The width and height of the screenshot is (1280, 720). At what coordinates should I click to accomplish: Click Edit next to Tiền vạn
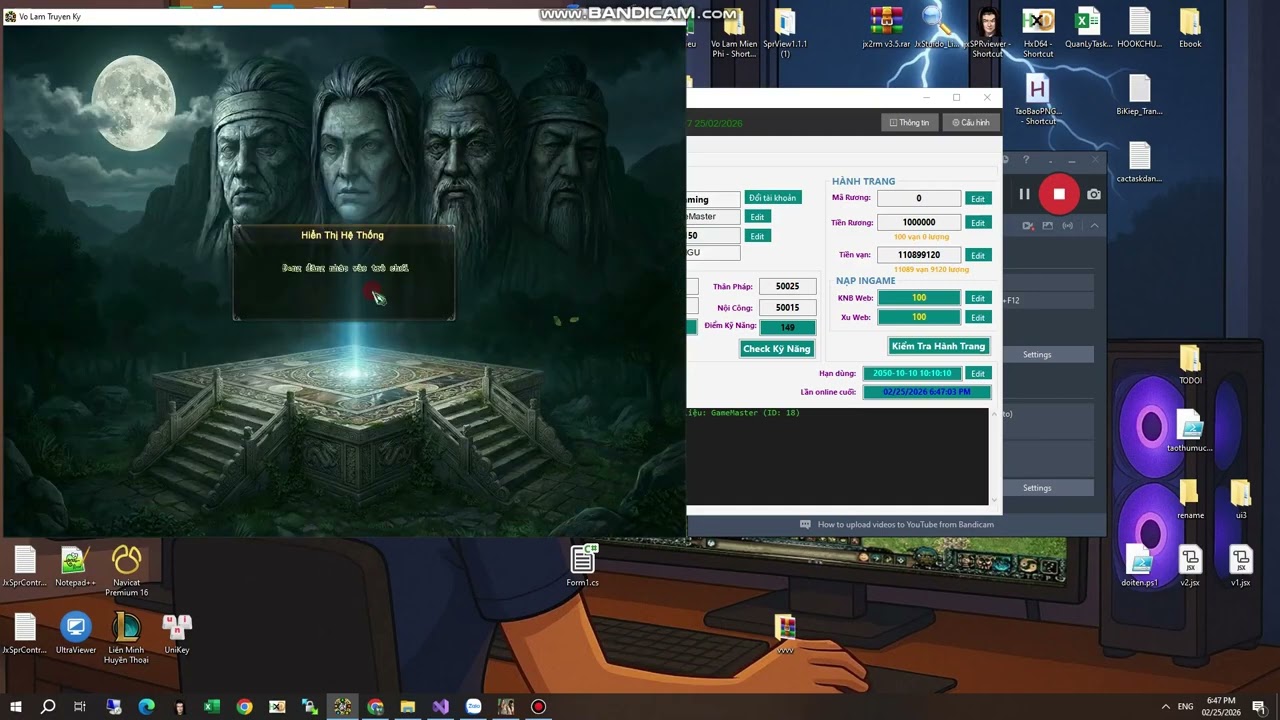pos(977,255)
